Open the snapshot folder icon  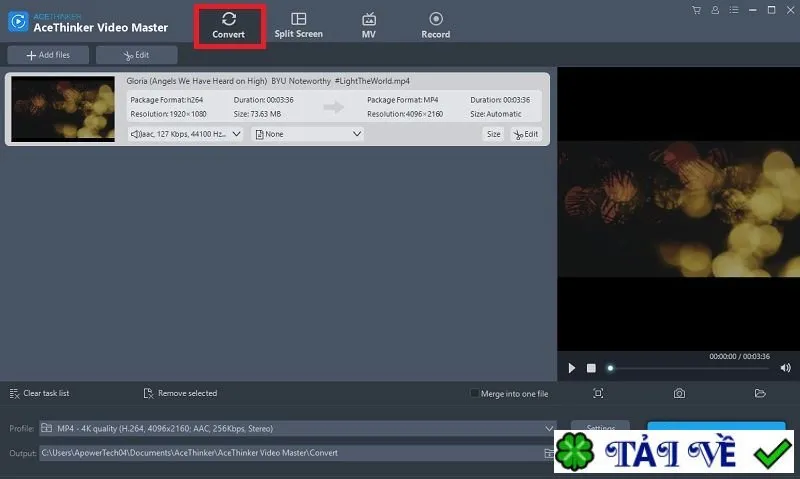pyautogui.click(x=760, y=393)
